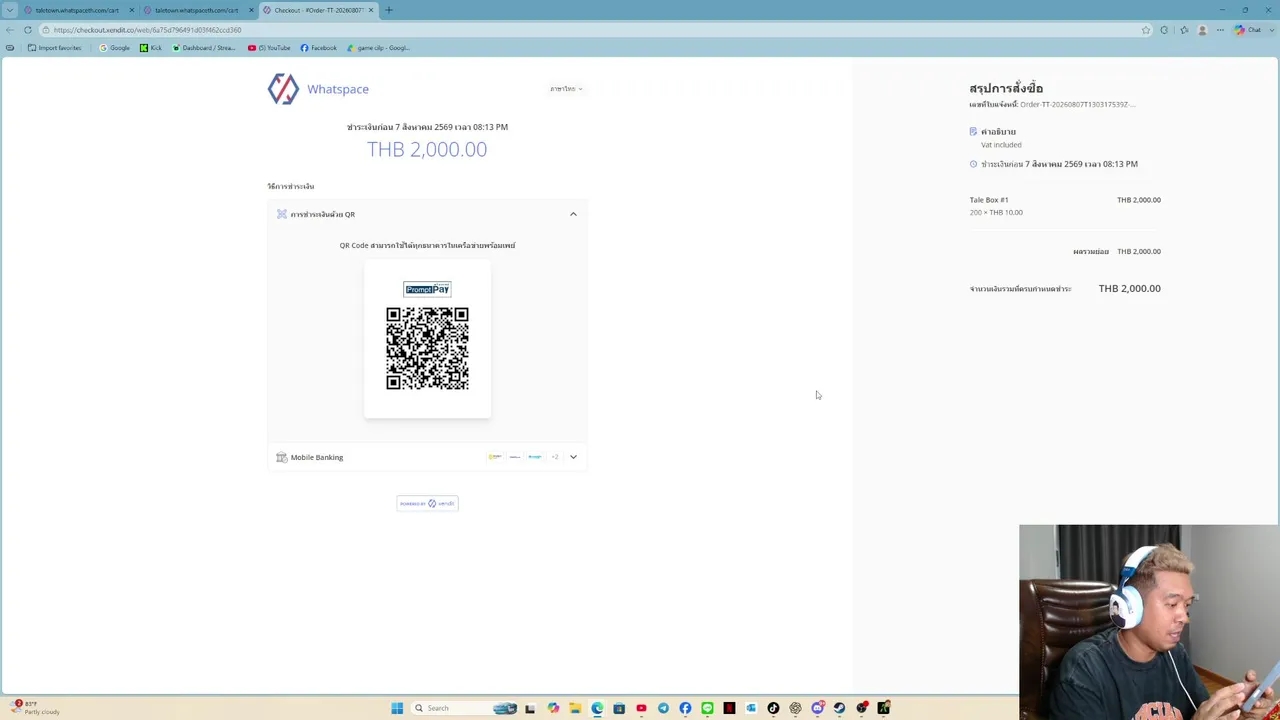The width and height of the screenshot is (1280, 720).
Task: Open the Kick bookmark
Action: [x=151, y=48]
